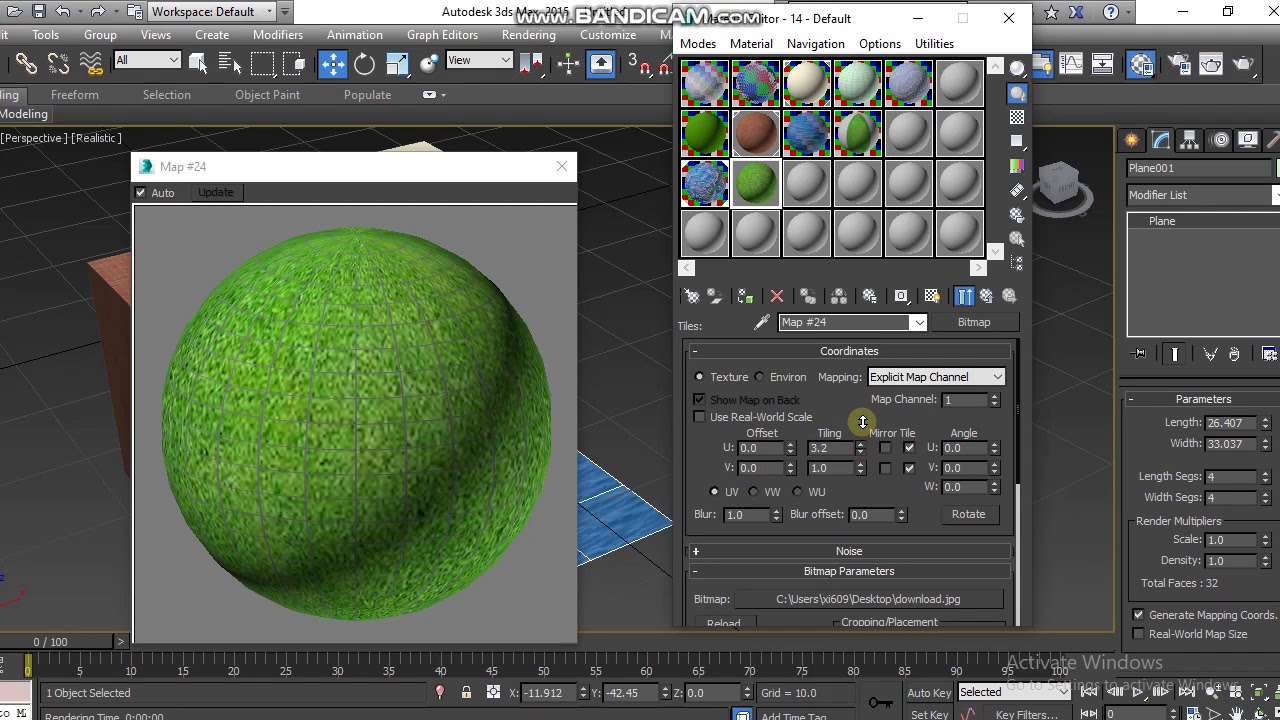
Task: Open the Modifiers menu
Action: [x=278, y=35]
